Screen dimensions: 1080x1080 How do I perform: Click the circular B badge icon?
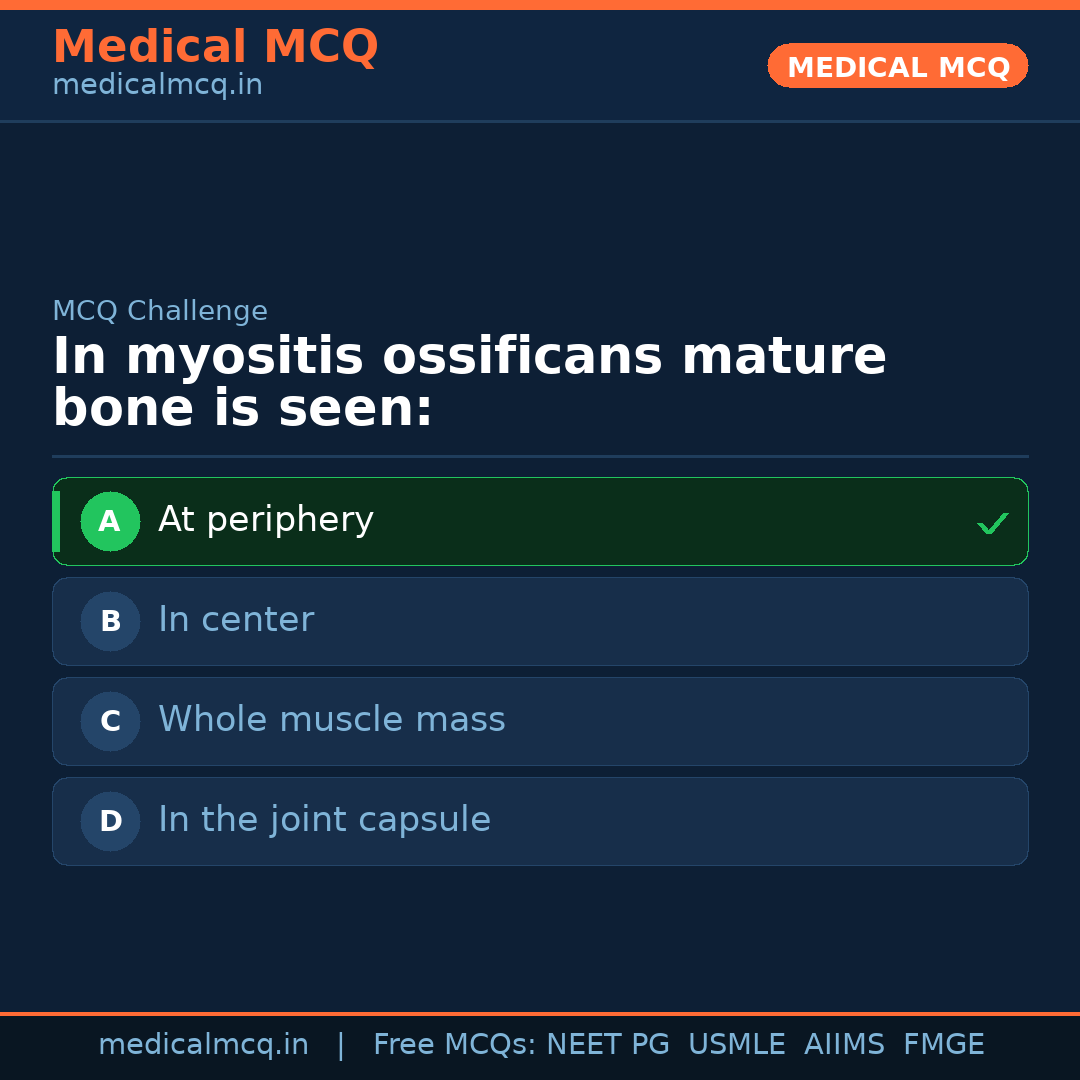coord(110,621)
